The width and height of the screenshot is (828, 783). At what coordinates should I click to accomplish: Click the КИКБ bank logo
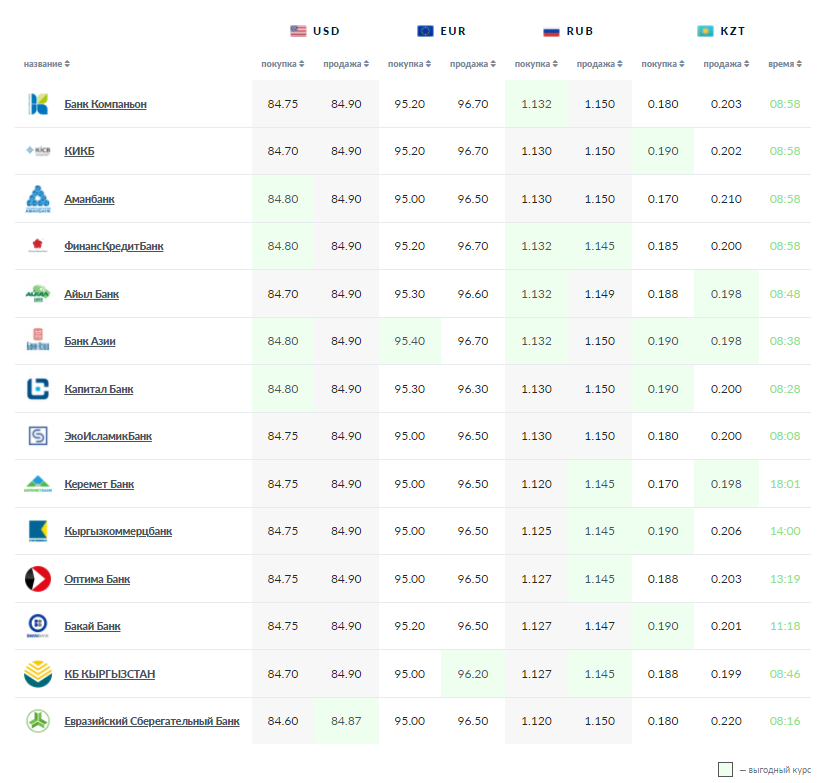[38, 151]
